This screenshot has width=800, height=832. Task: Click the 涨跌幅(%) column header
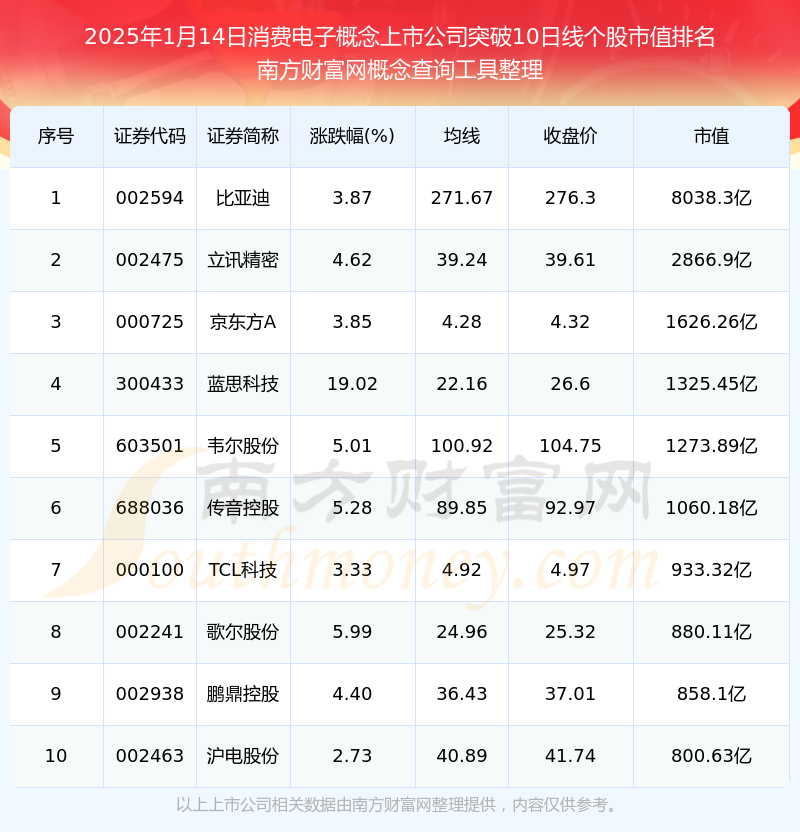[x=352, y=136]
